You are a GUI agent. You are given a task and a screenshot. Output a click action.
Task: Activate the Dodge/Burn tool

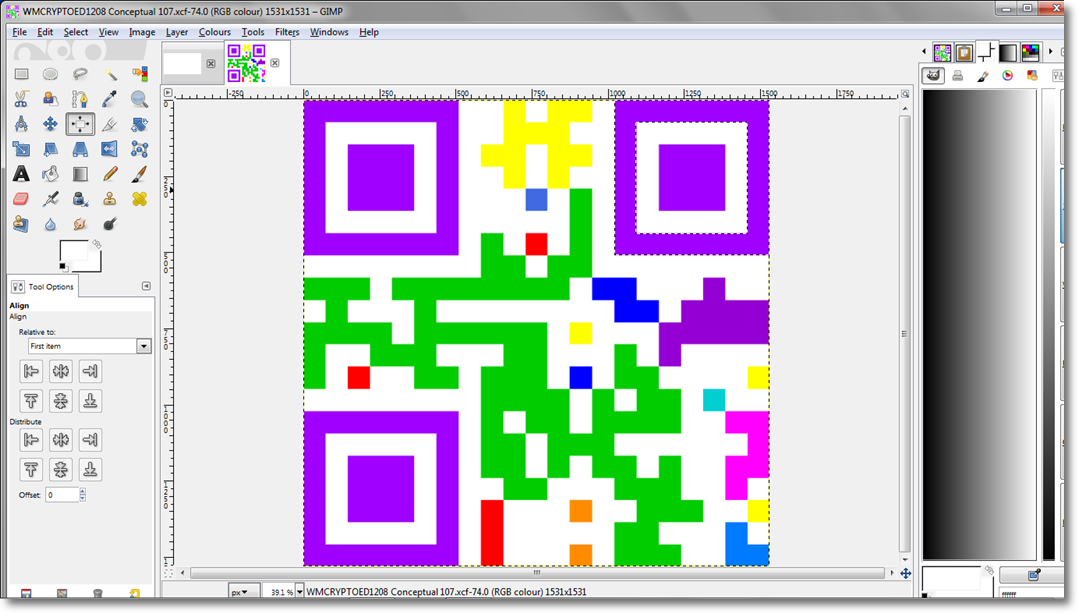point(110,225)
